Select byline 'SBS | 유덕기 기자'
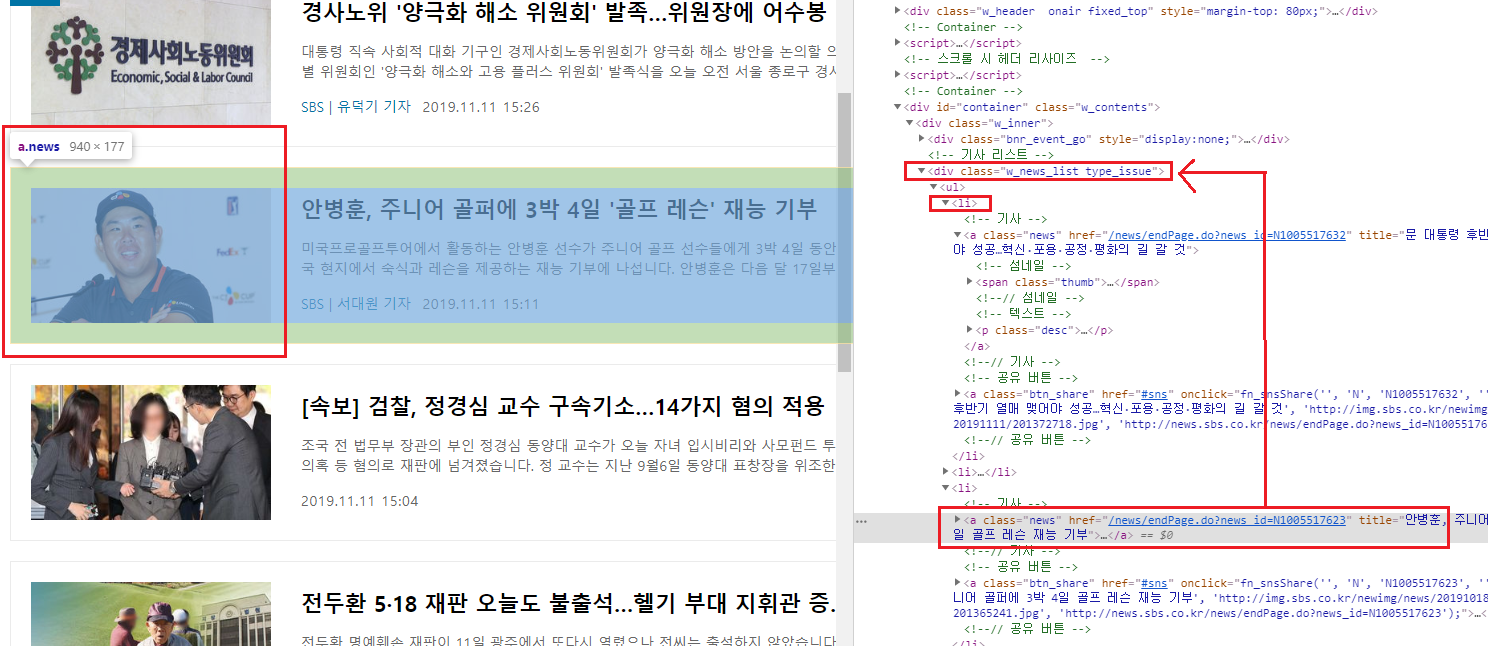This screenshot has height=646, width=1488. tap(356, 107)
